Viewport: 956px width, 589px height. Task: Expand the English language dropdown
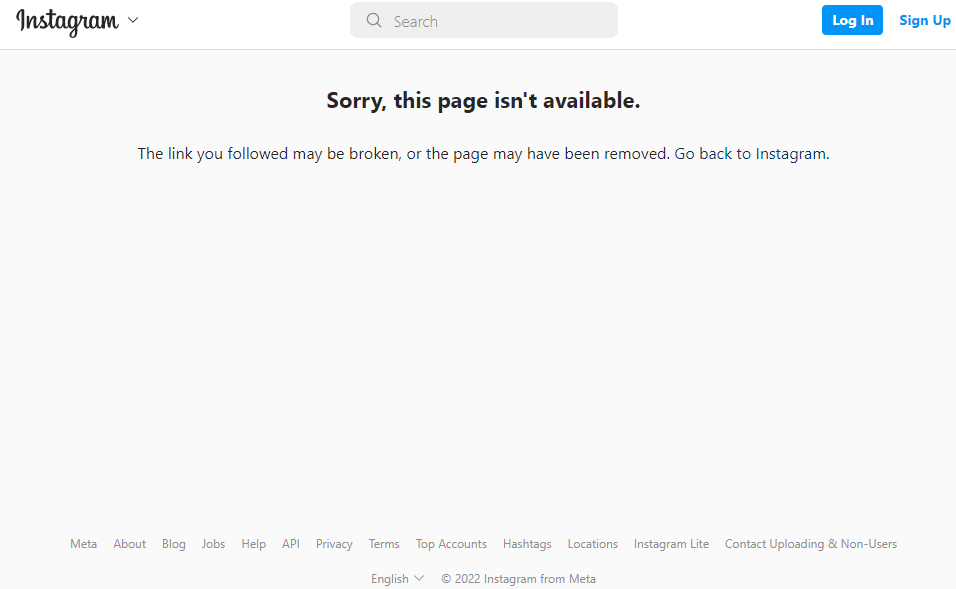397,579
